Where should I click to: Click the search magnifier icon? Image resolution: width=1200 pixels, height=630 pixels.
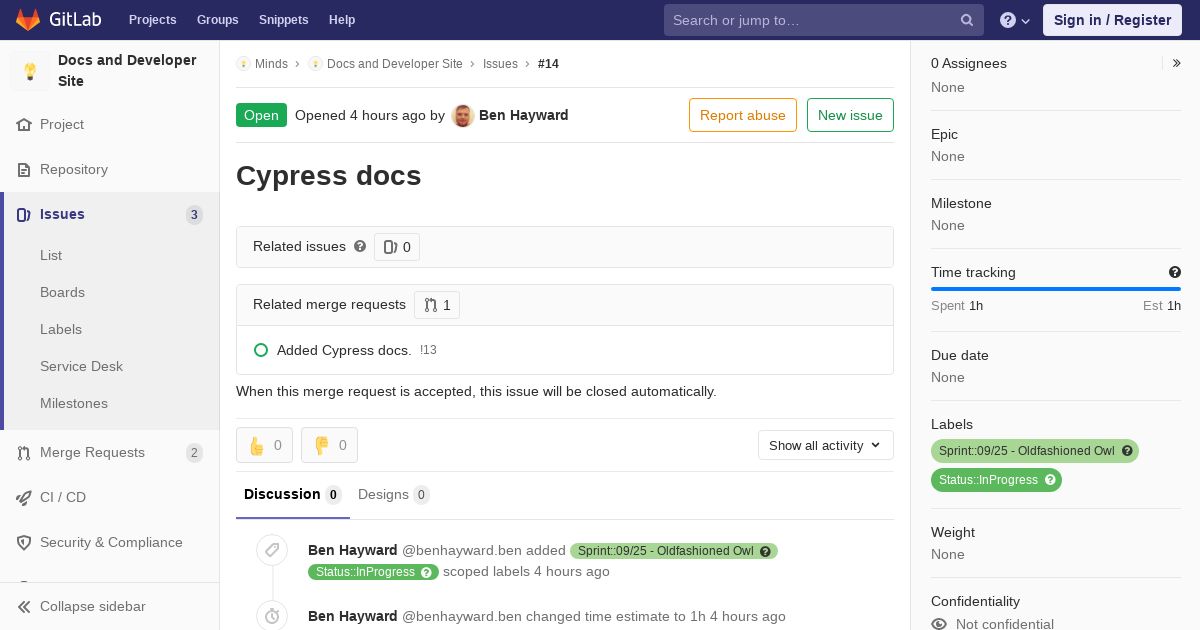(967, 20)
